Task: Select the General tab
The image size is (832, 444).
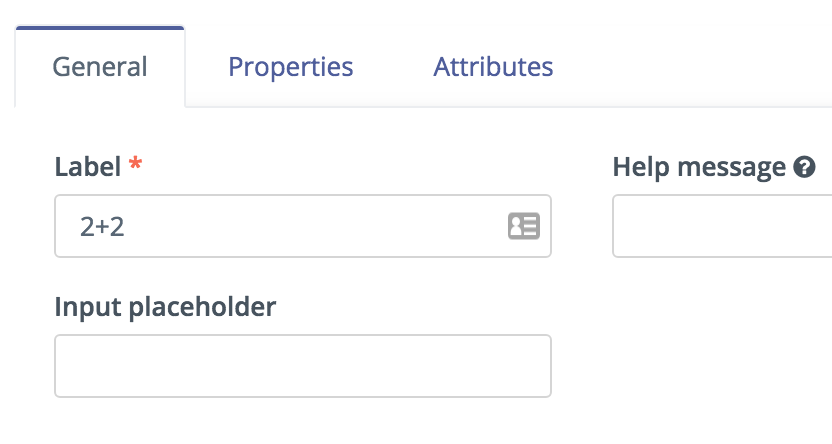Action: tap(100, 67)
